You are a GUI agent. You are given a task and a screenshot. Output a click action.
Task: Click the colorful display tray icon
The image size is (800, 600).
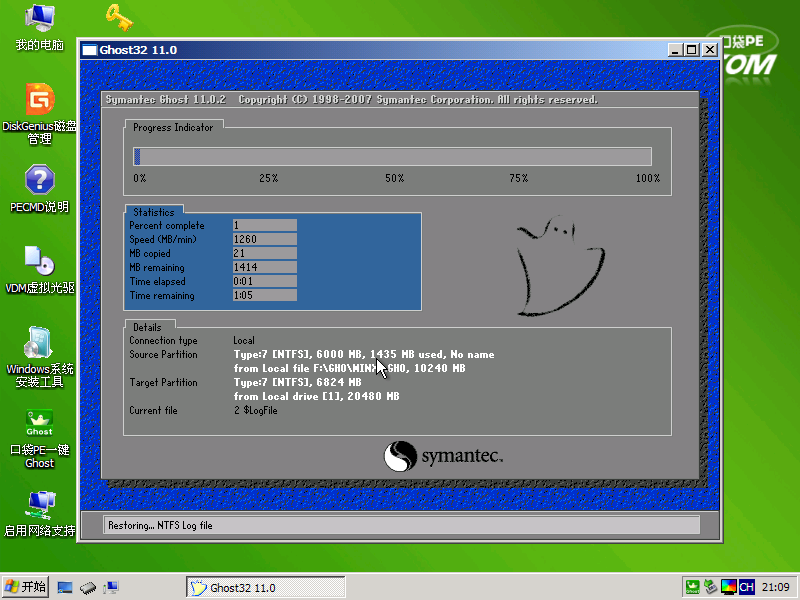pyautogui.click(x=728, y=587)
